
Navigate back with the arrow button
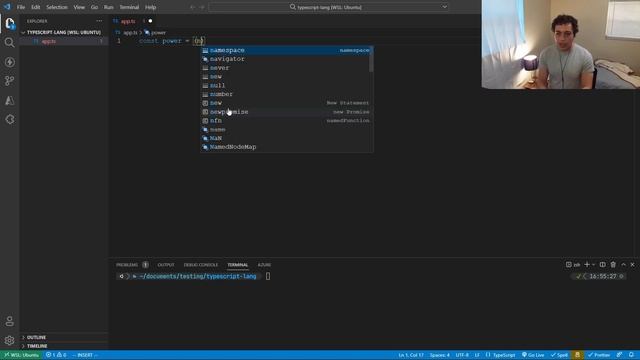[x=193, y=7]
